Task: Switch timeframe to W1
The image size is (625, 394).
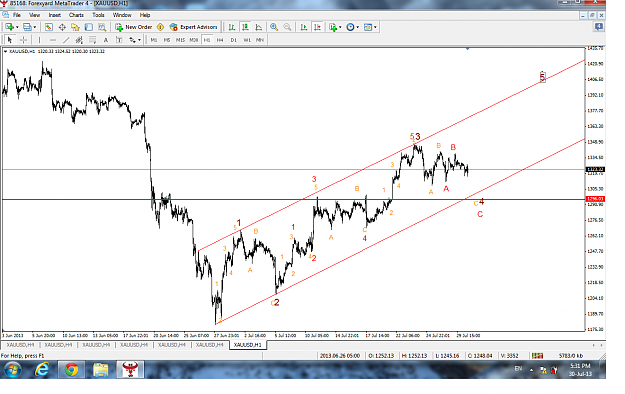Action: (x=247, y=40)
